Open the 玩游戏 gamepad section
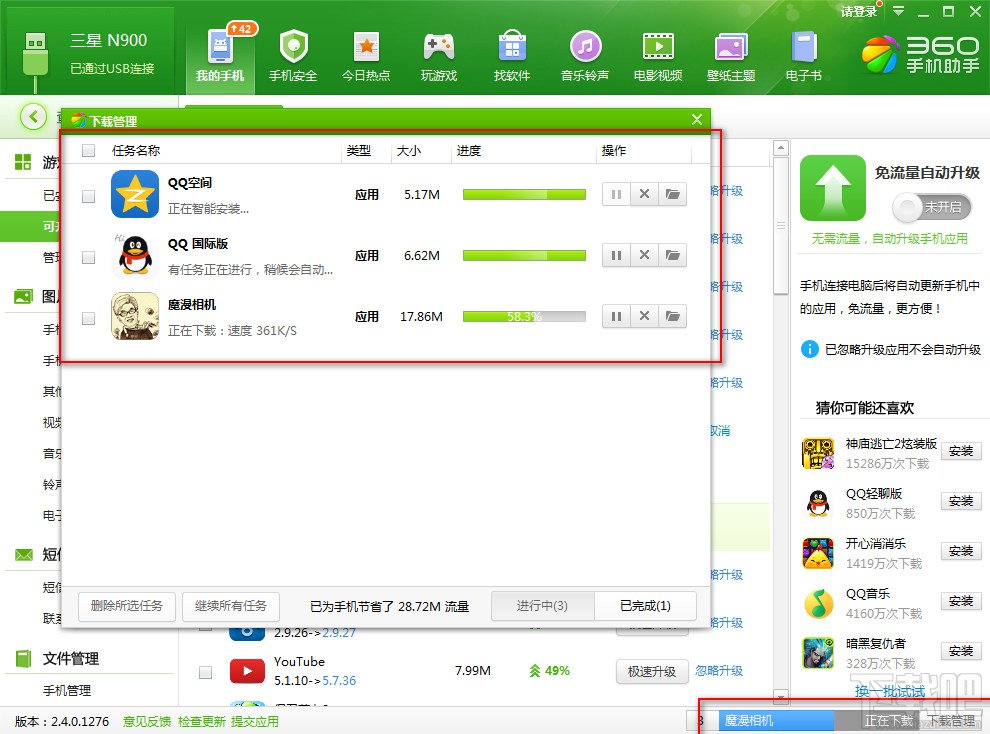This screenshot has height=734, width=990. (439, 56)
